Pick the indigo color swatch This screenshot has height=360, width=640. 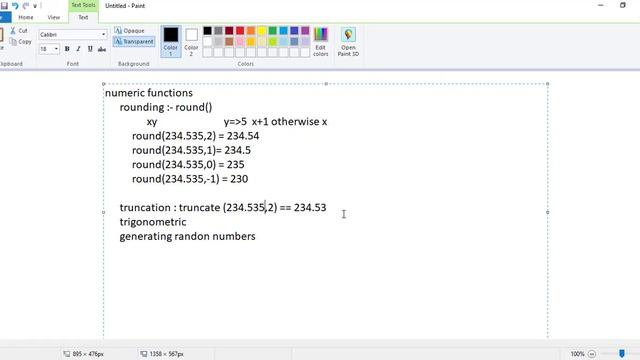click(x=294, y=31)
